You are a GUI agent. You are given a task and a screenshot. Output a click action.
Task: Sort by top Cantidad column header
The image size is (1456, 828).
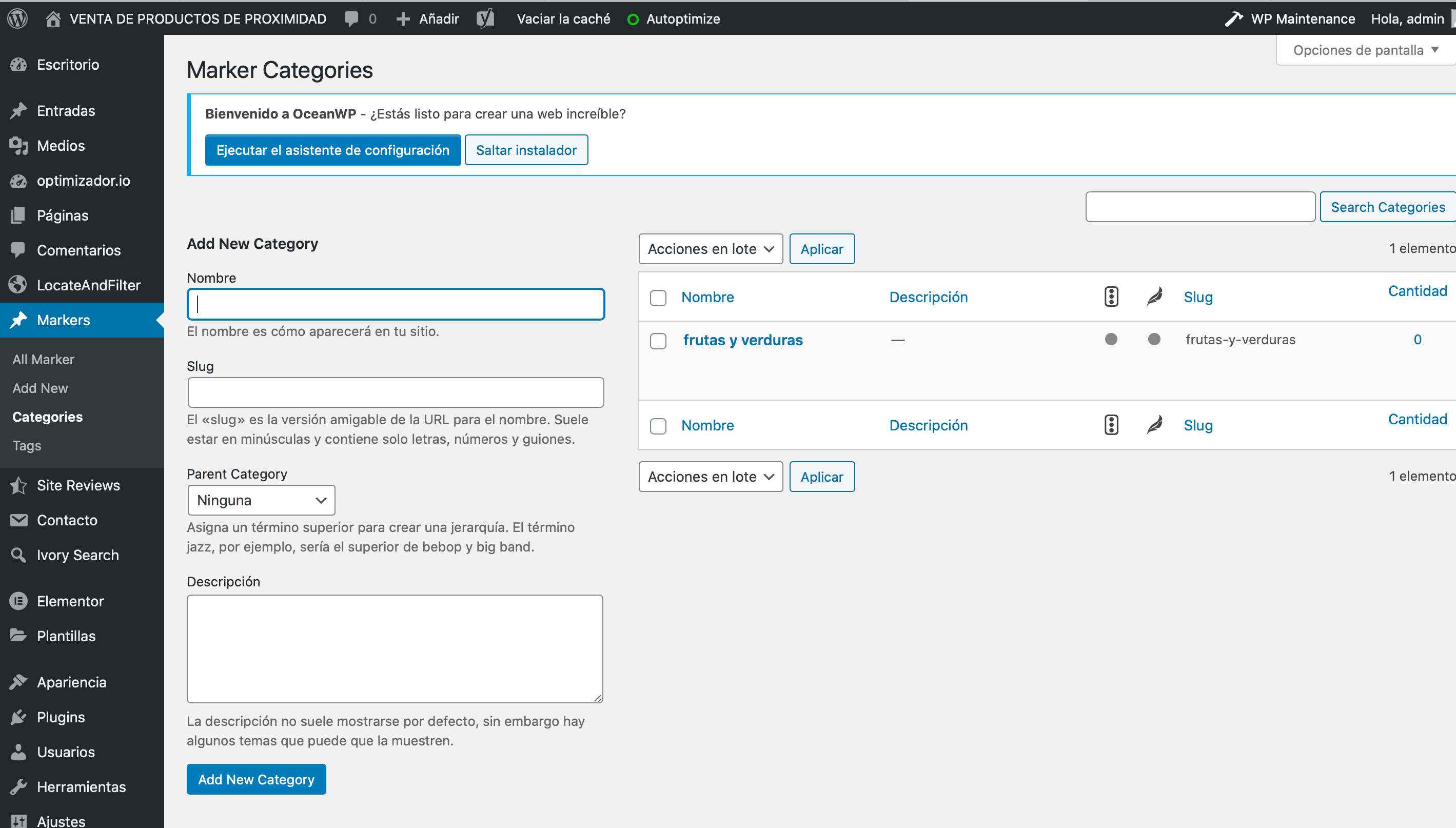pos(1418,290)
